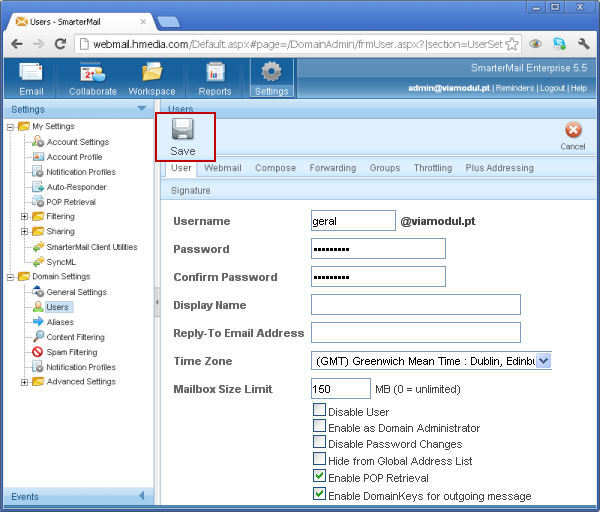Screen dimensions: 600x512
Task: Switch to the Groups tab
Action: click(x=385, y=168)
